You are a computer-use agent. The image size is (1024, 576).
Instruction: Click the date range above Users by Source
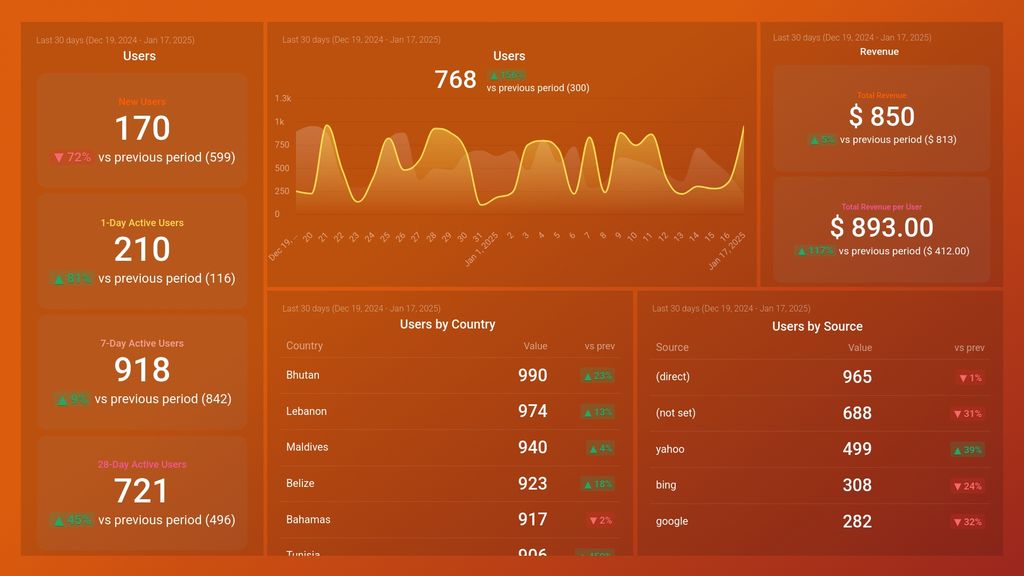pos(731,309)
